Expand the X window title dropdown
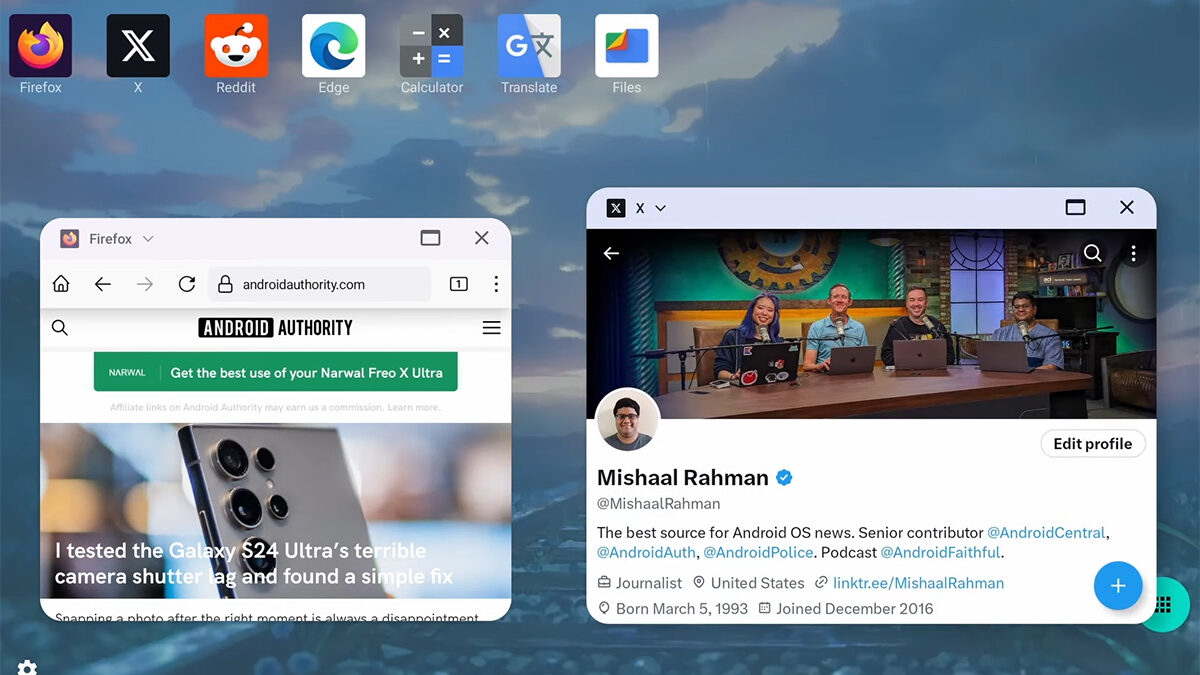This screenshot has height=675, width=1200. [660, 208]
